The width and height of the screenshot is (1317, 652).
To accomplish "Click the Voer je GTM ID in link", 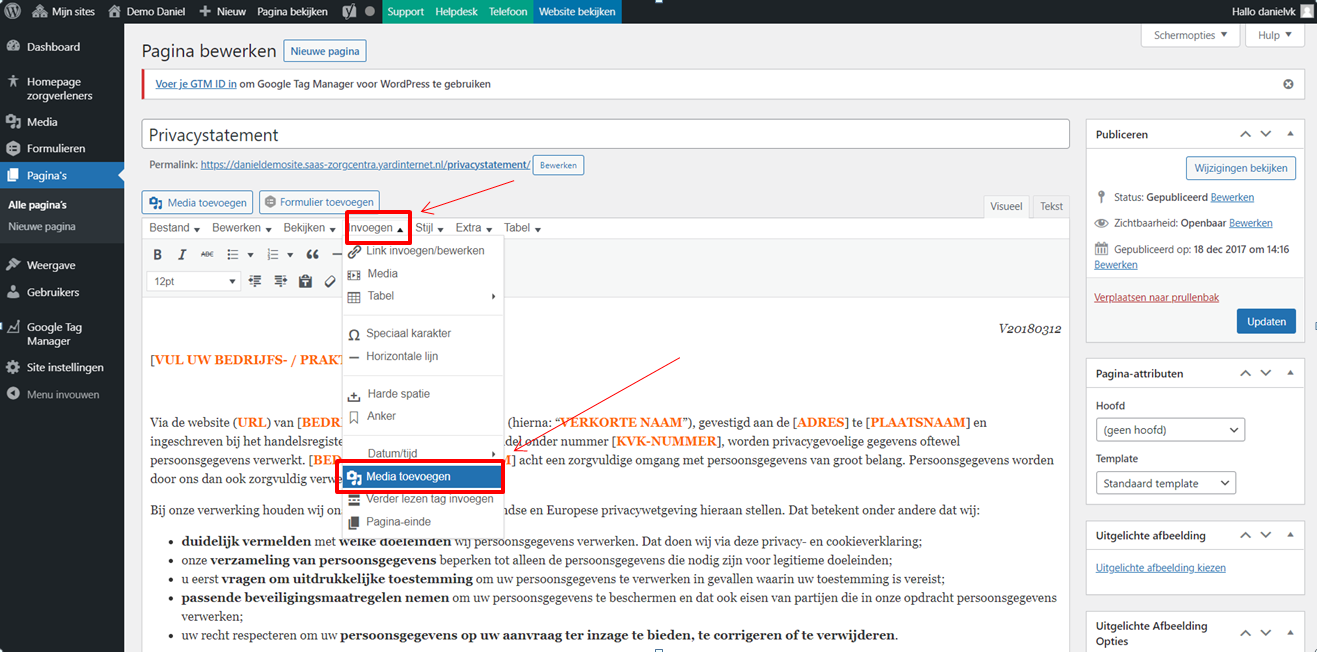I will click(196, 84).
